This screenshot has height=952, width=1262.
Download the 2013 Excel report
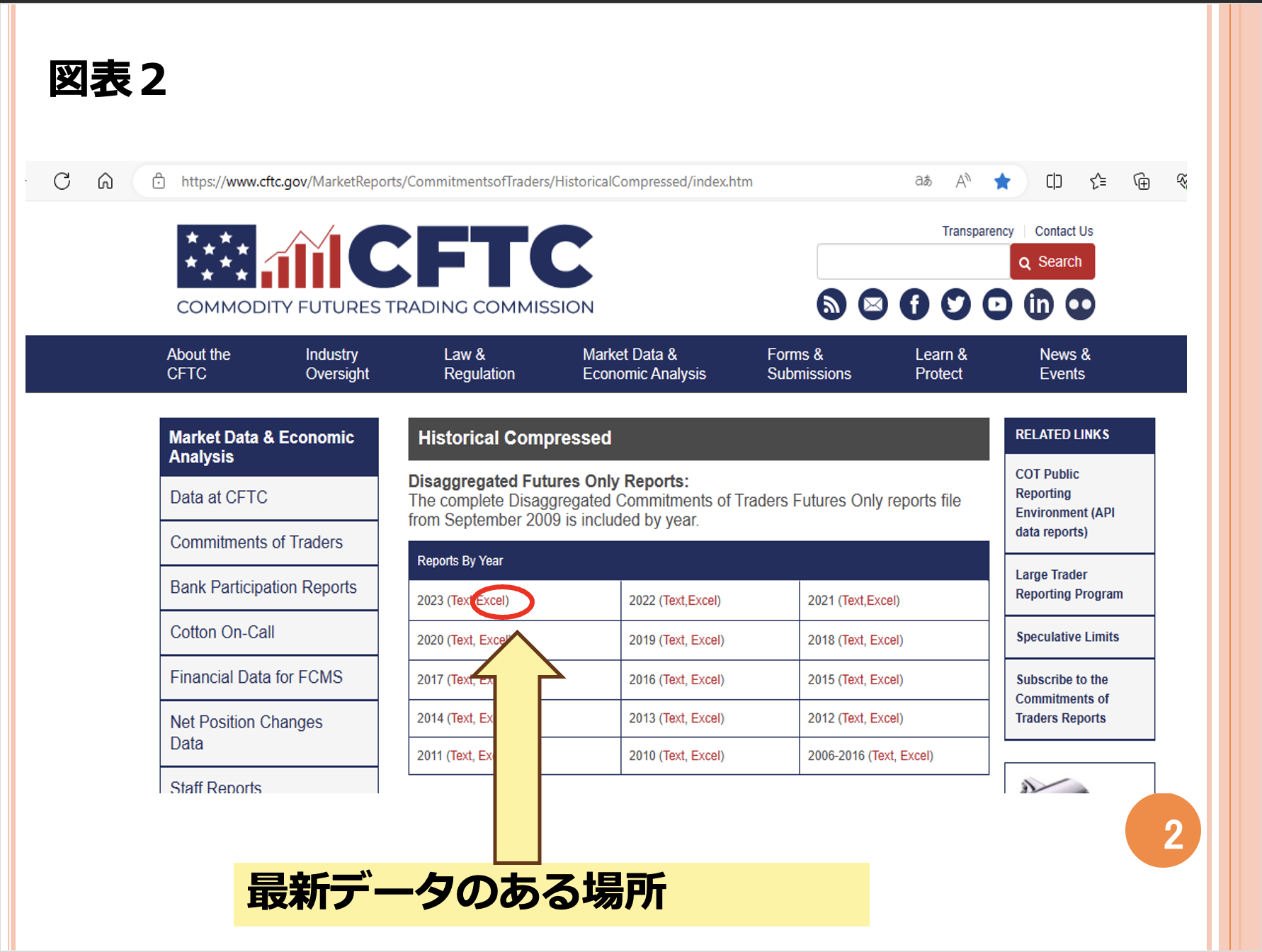click(x=706, y=718)
